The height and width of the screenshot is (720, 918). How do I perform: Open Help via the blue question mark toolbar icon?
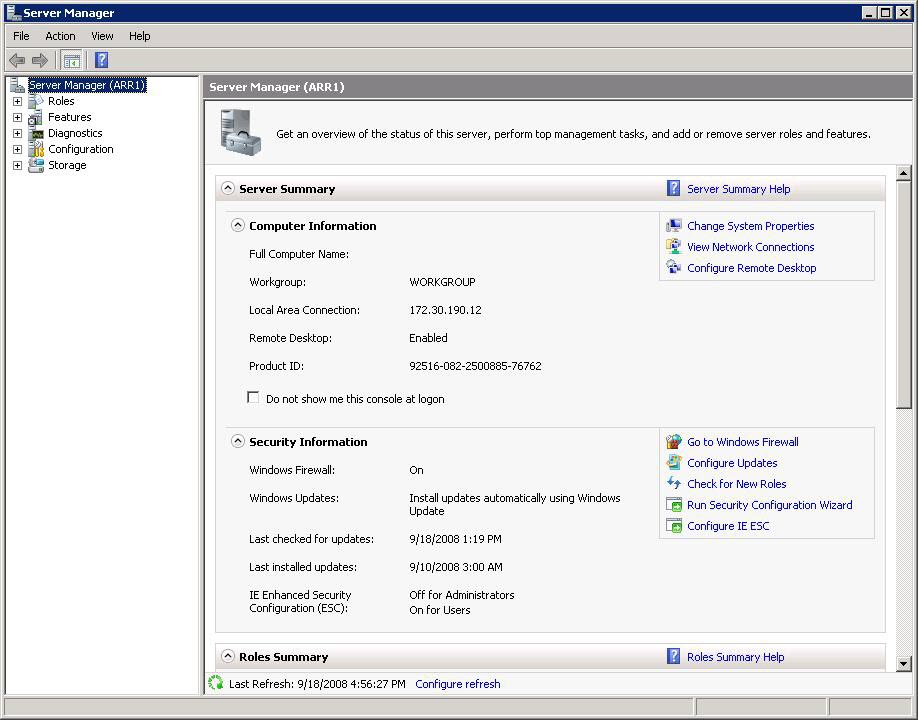[100, 59]
